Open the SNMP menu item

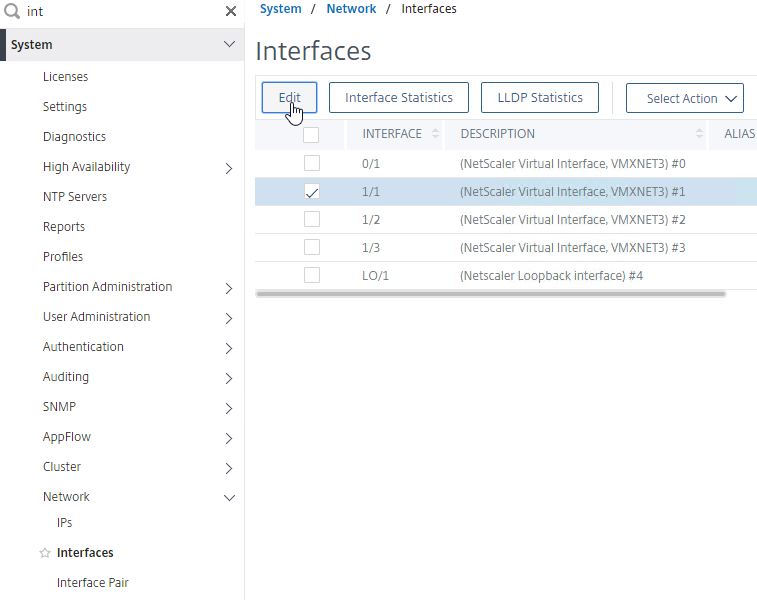59,406
